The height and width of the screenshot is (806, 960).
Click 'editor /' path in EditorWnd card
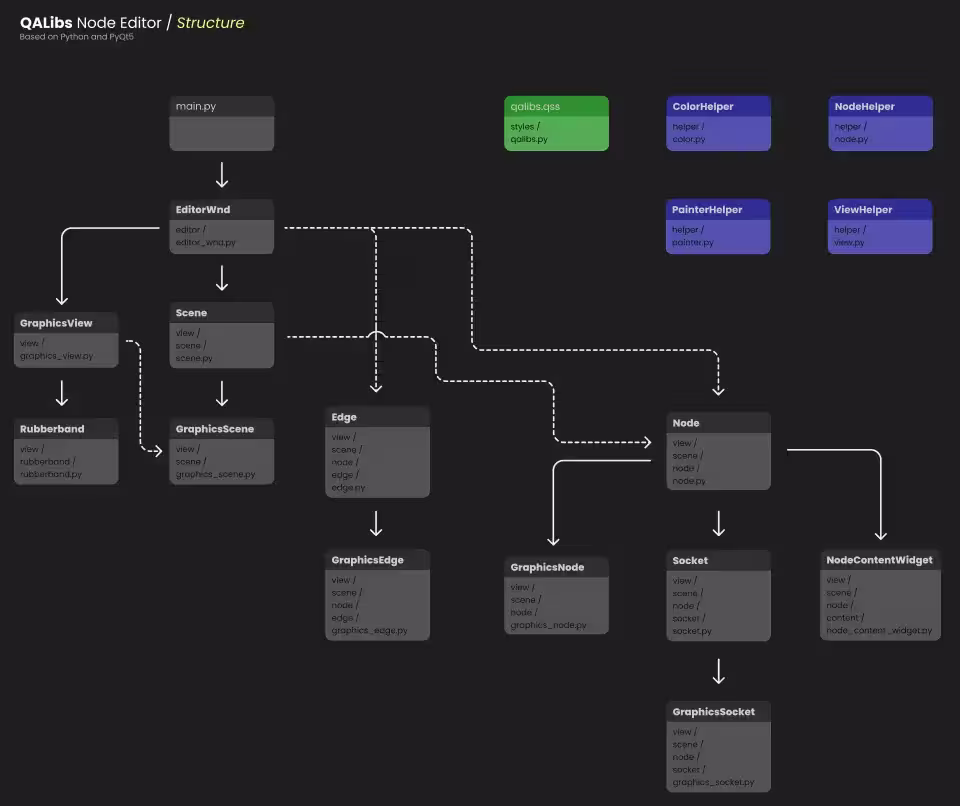tap(190, 230)
